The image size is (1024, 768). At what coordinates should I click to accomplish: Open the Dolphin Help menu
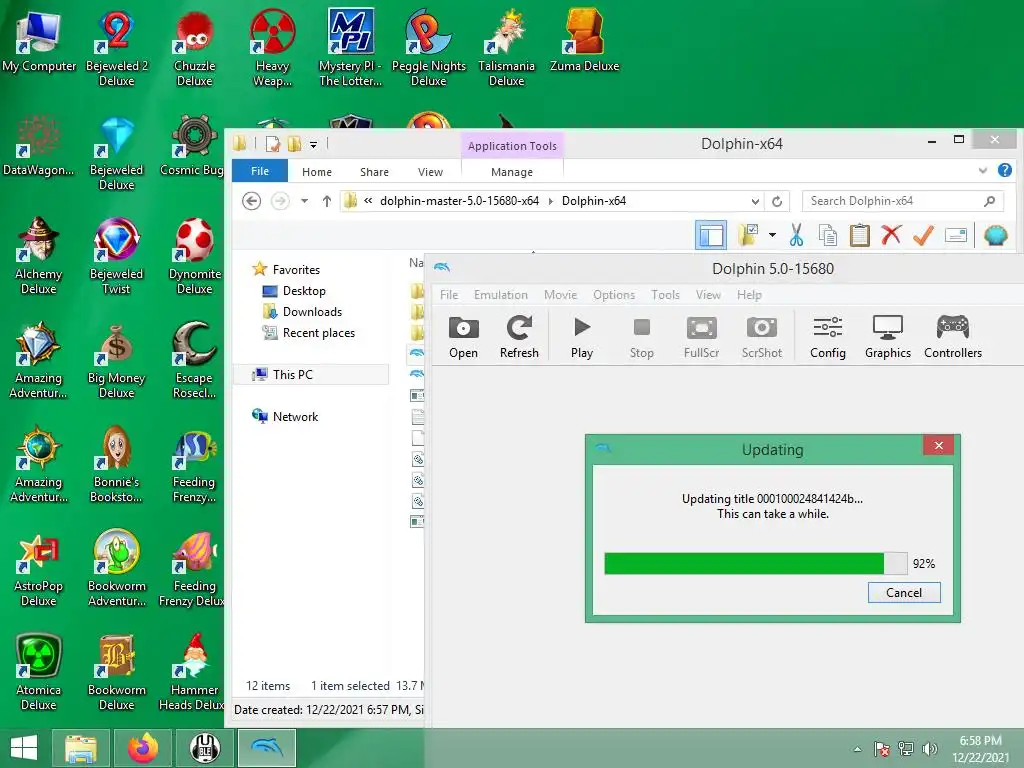coord(749,295)
